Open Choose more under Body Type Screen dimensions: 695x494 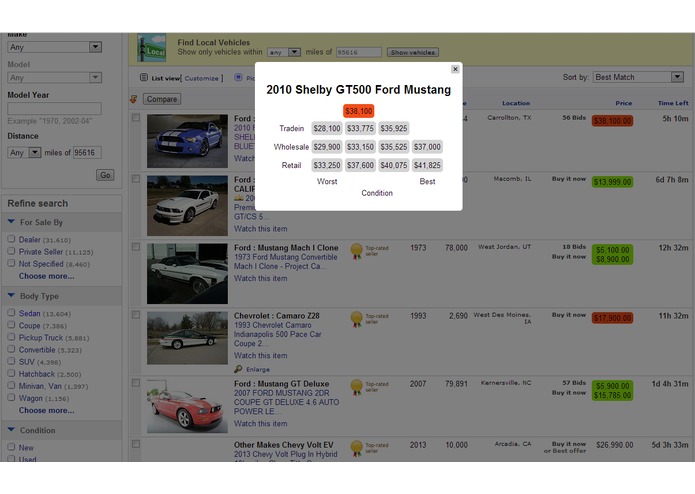[47, 410]
